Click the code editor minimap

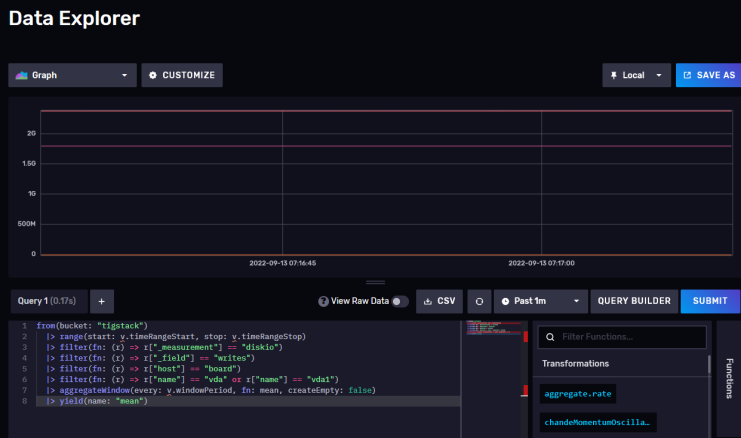click(493, 328)
